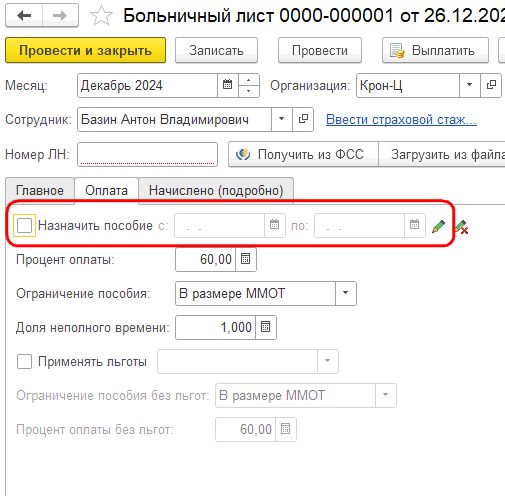Click the Сотрудник field with Базин Антон Владимирович

point(174,119)
